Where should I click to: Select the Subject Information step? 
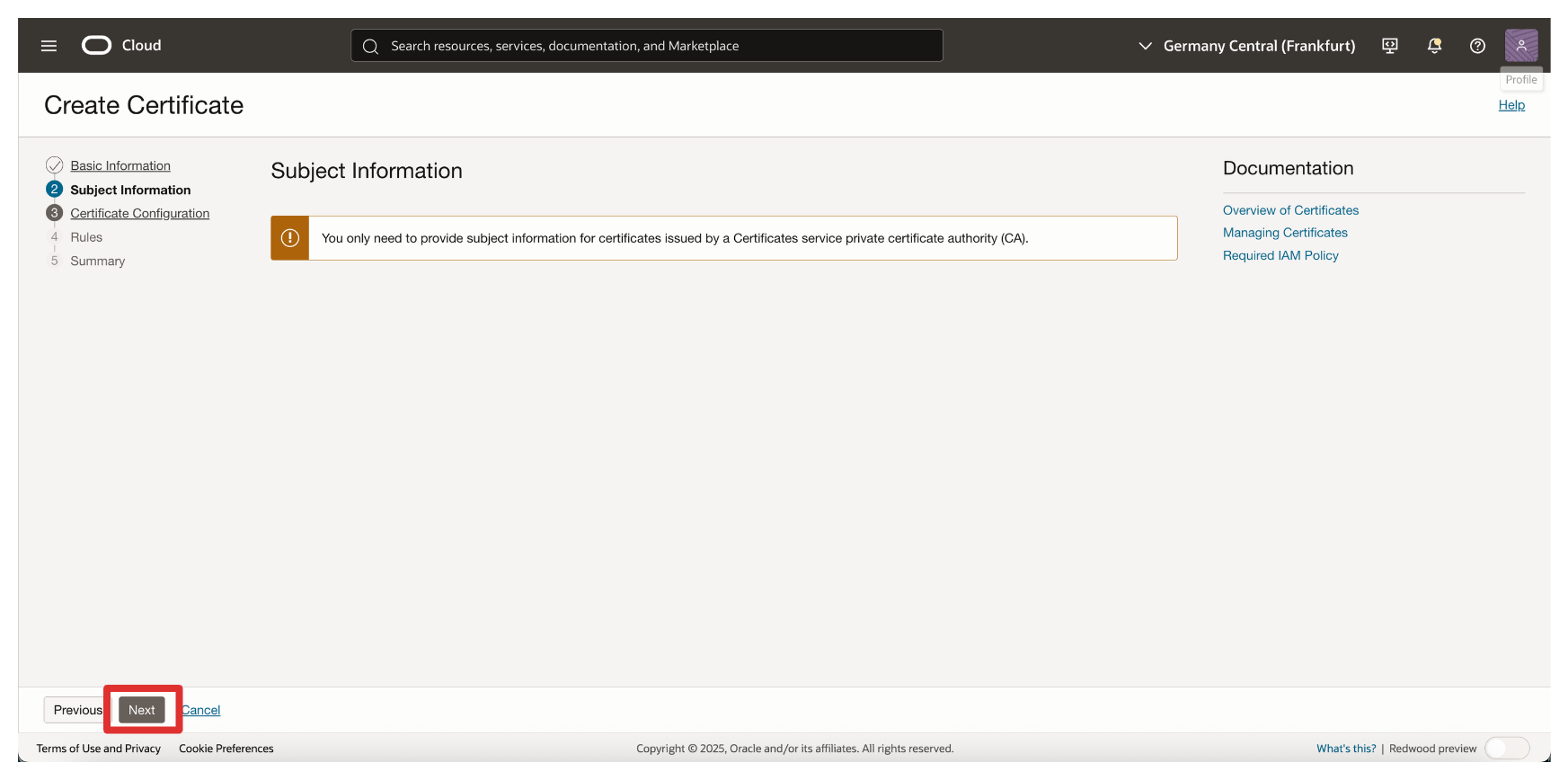point(130,190)
